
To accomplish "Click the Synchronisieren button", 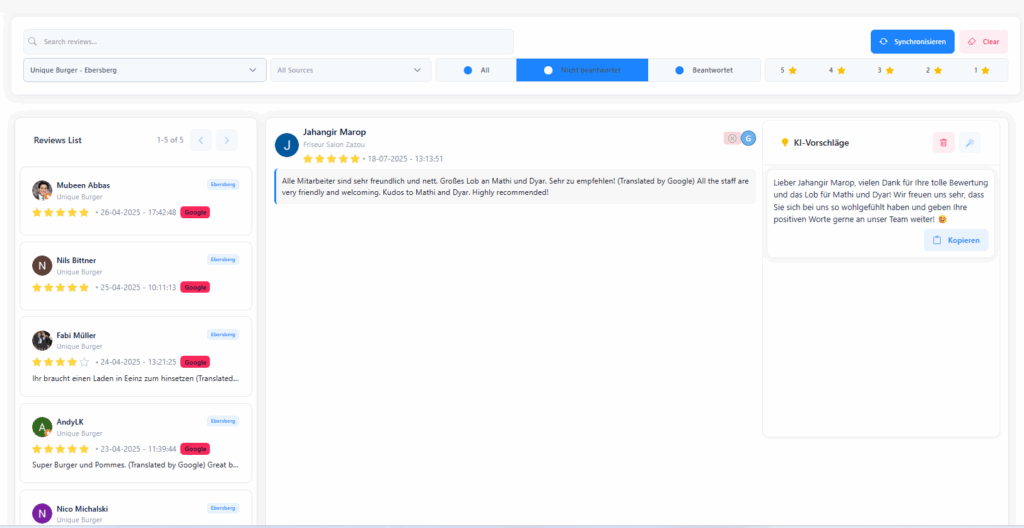I will [x=912, y=42].
